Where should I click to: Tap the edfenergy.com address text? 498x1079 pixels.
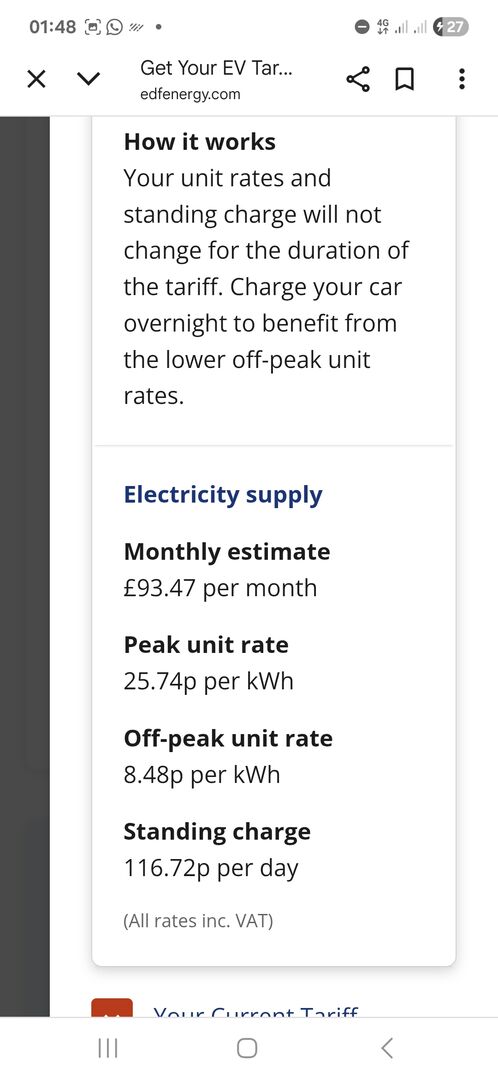191,94
